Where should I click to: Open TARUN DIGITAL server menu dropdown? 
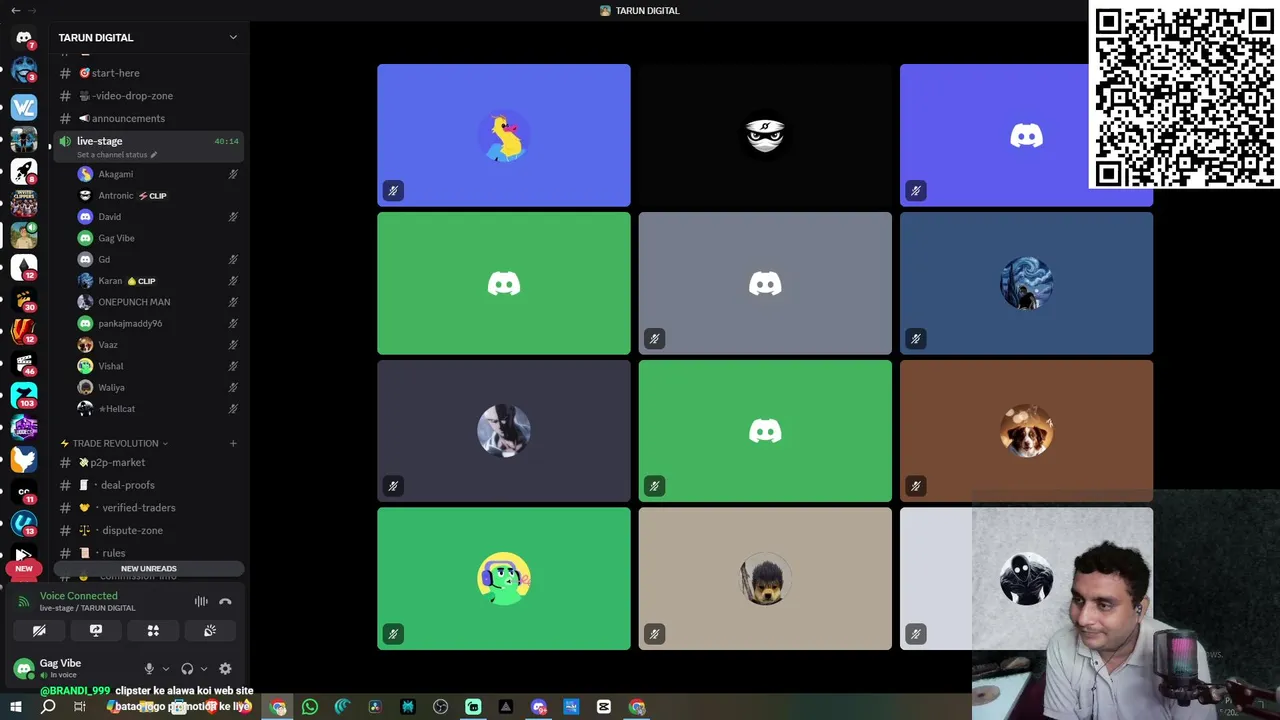233,37
